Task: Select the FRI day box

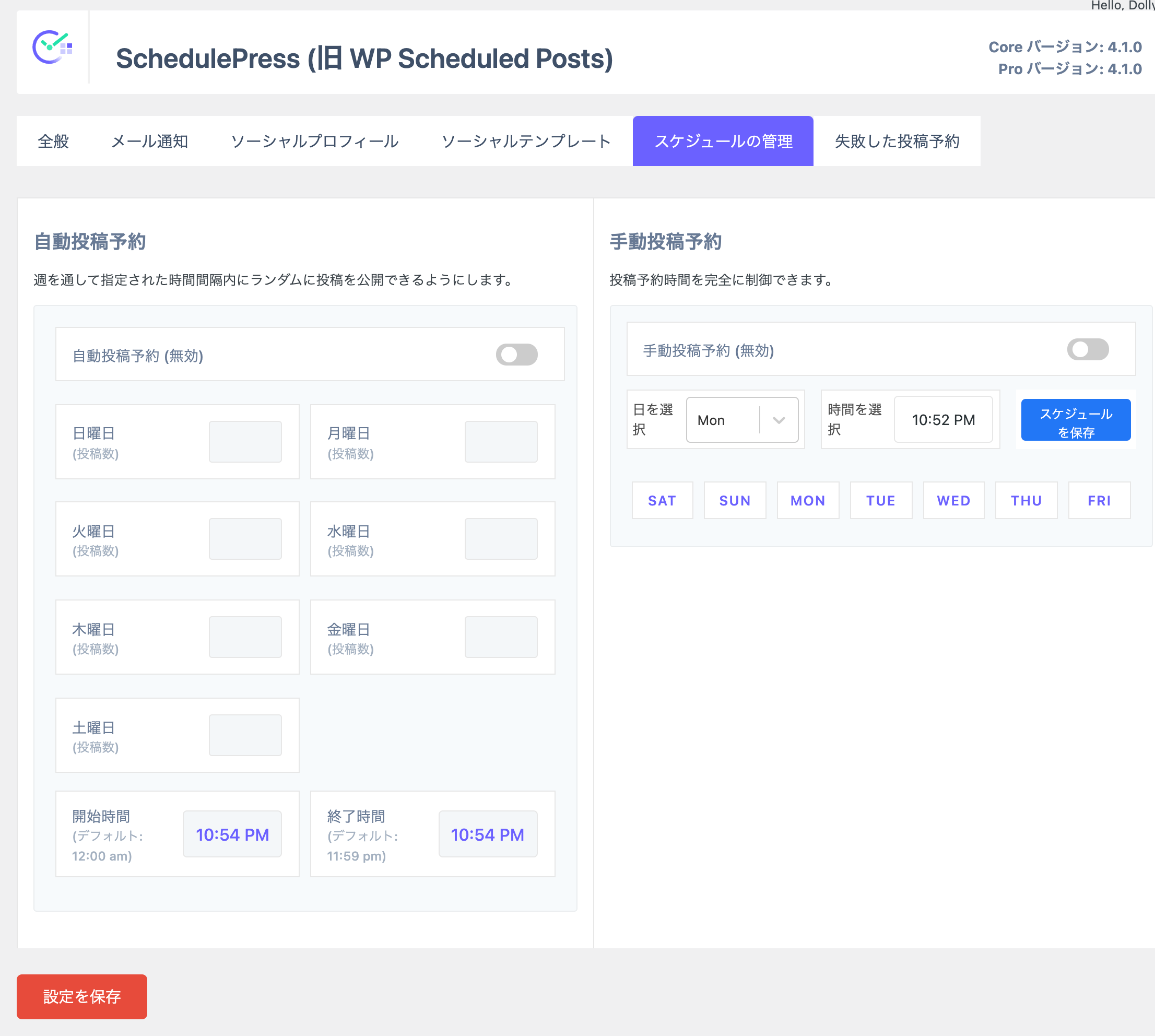Action: click(1099, 500)
